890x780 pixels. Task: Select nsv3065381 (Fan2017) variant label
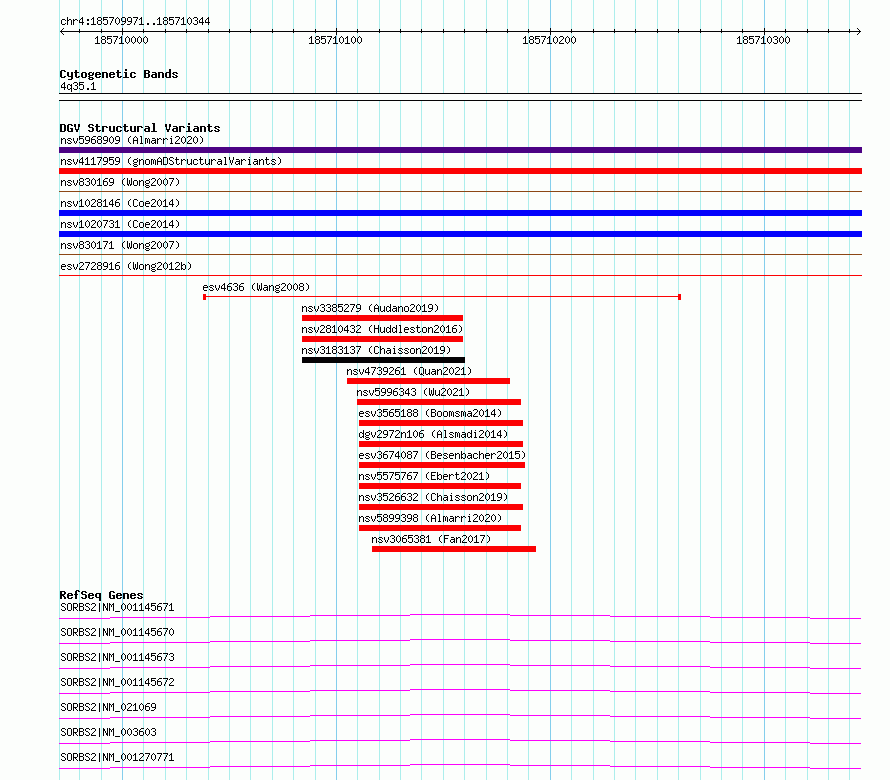[x=431, y=539]
